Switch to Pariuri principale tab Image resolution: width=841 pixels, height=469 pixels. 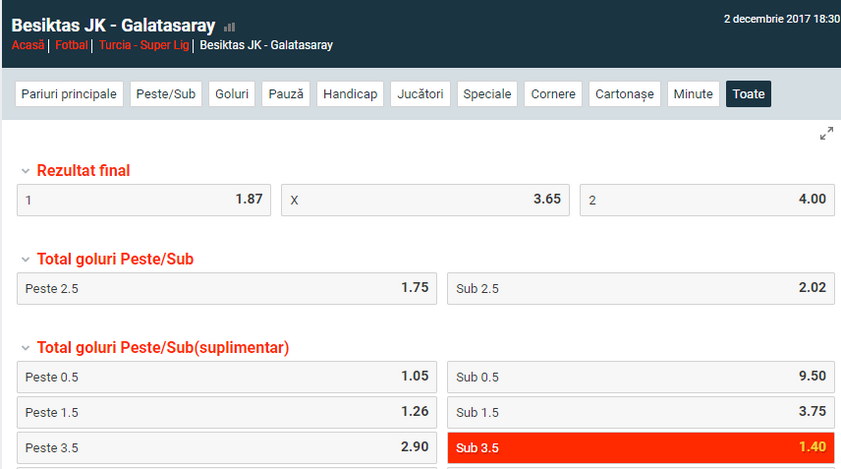(x=69, y=94)
